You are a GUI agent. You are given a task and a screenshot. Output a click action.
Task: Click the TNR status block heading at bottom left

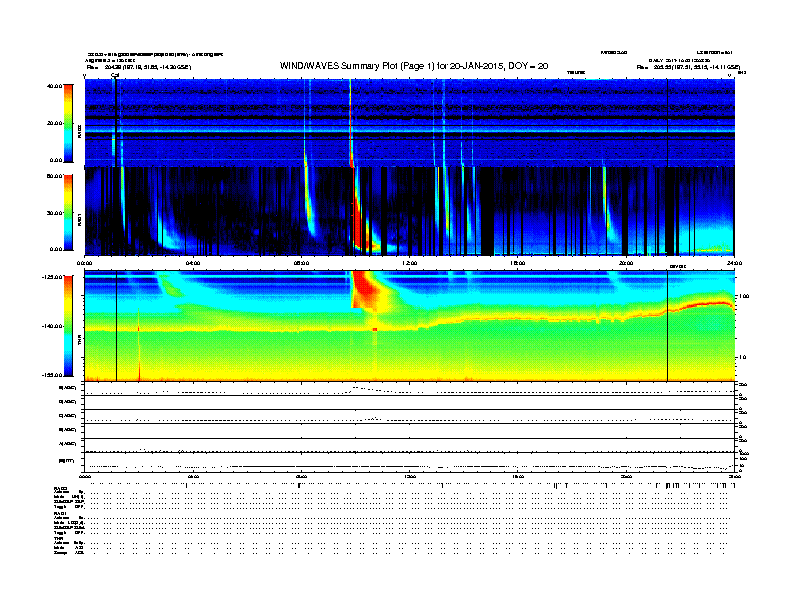(x=58, y=538)
